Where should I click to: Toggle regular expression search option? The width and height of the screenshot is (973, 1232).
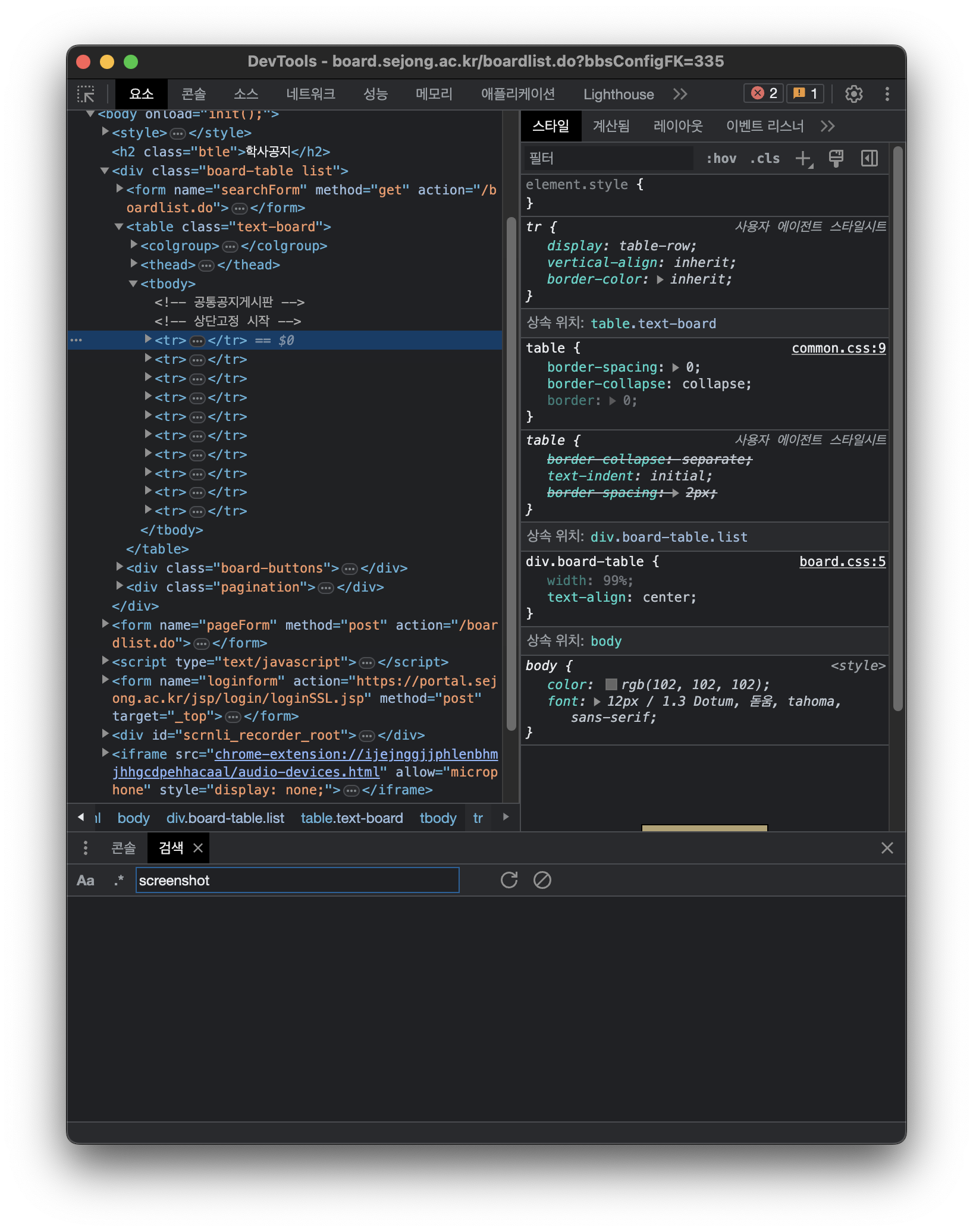119,881
